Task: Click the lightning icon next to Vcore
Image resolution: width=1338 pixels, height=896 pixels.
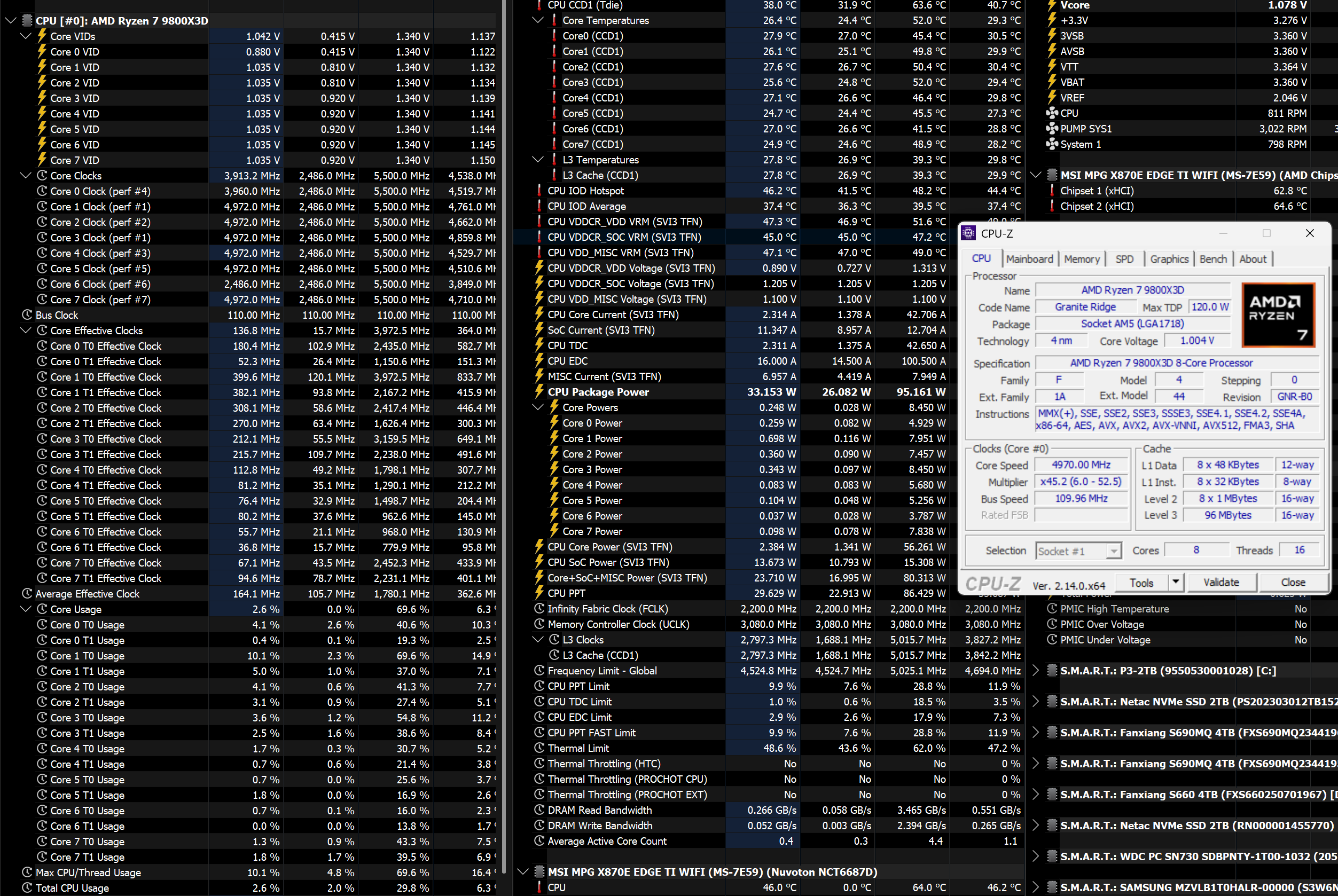Action: 1052,5
